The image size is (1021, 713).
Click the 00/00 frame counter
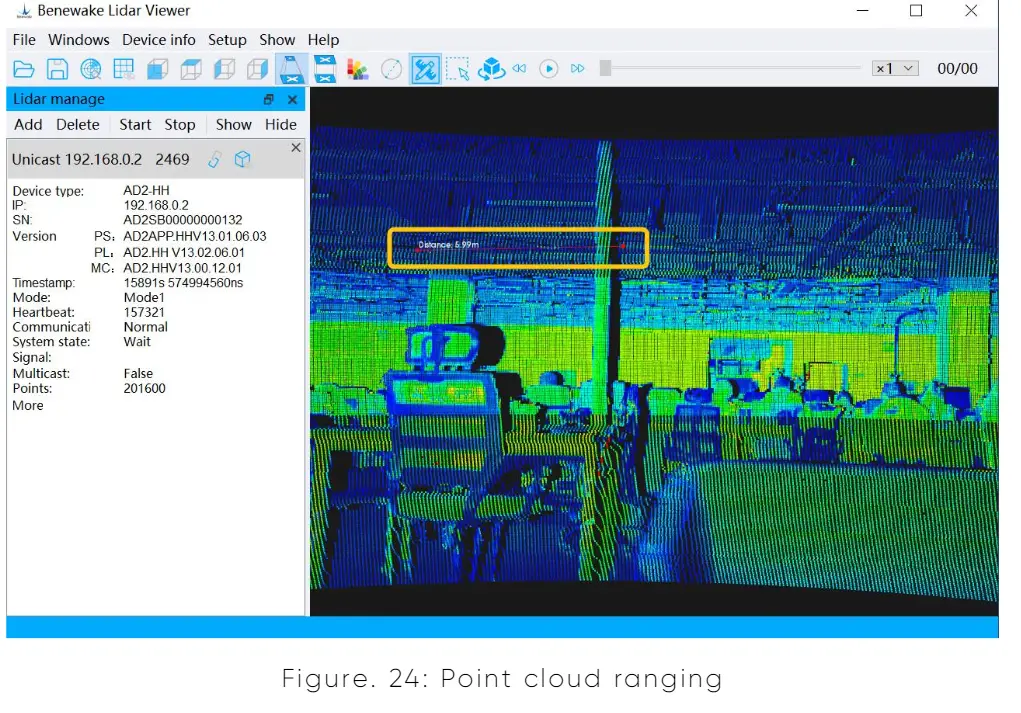[x=957, y=68]
